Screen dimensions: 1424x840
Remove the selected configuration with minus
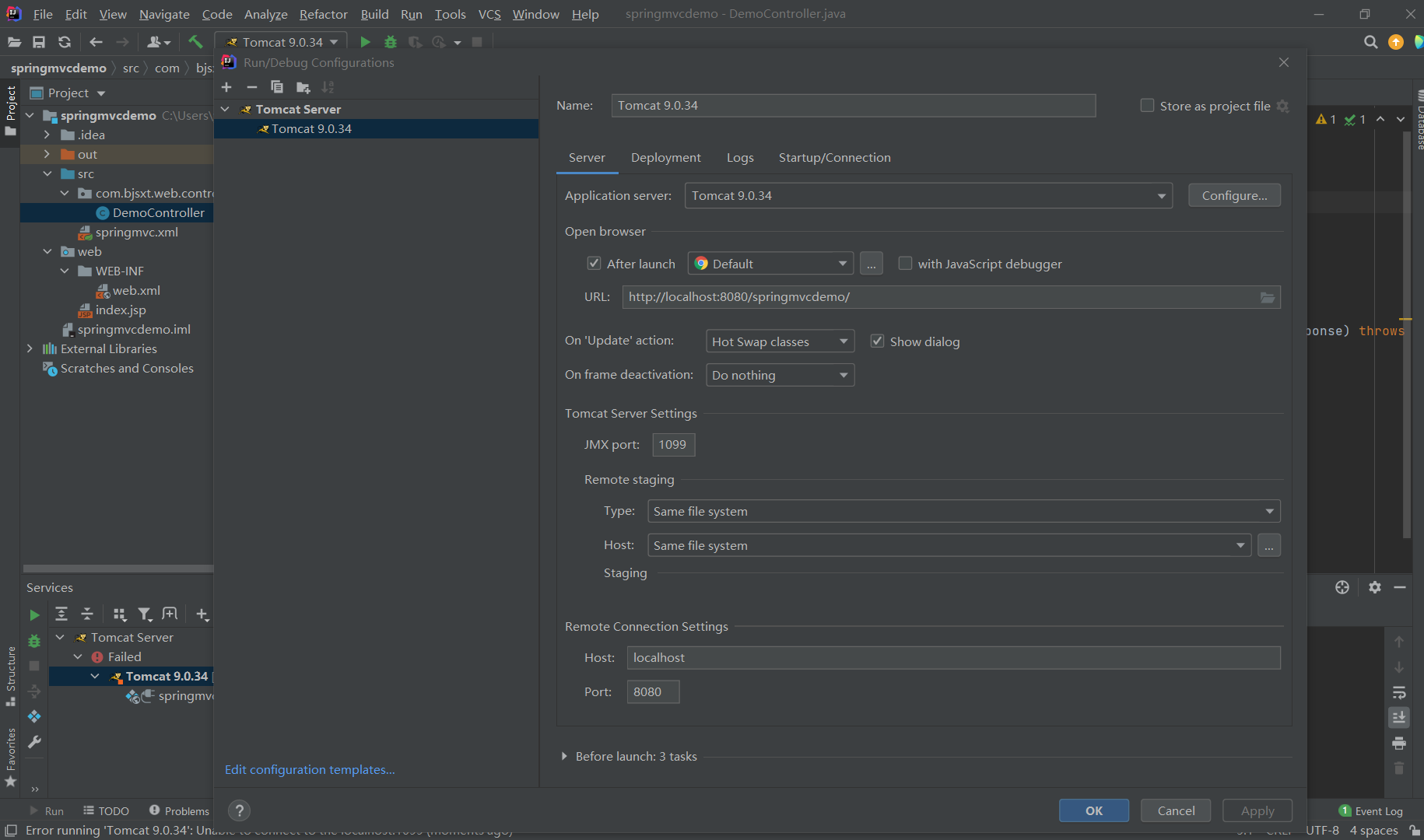251,87
